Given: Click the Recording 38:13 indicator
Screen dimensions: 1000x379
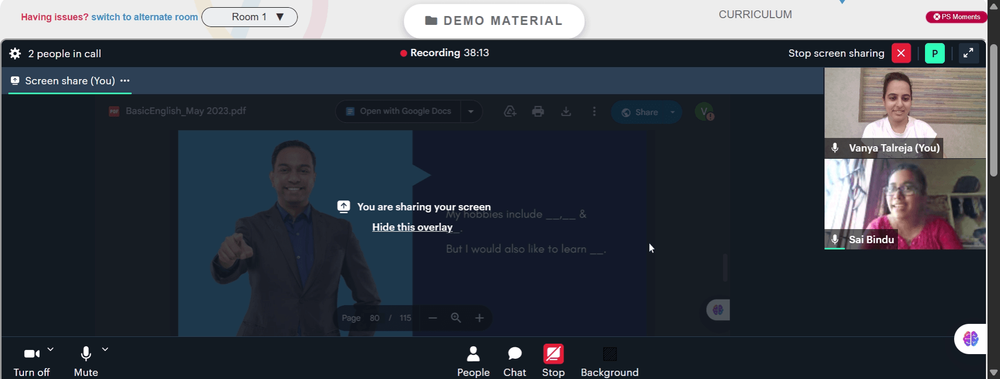Looking at the screenshot, I should 445,53.
